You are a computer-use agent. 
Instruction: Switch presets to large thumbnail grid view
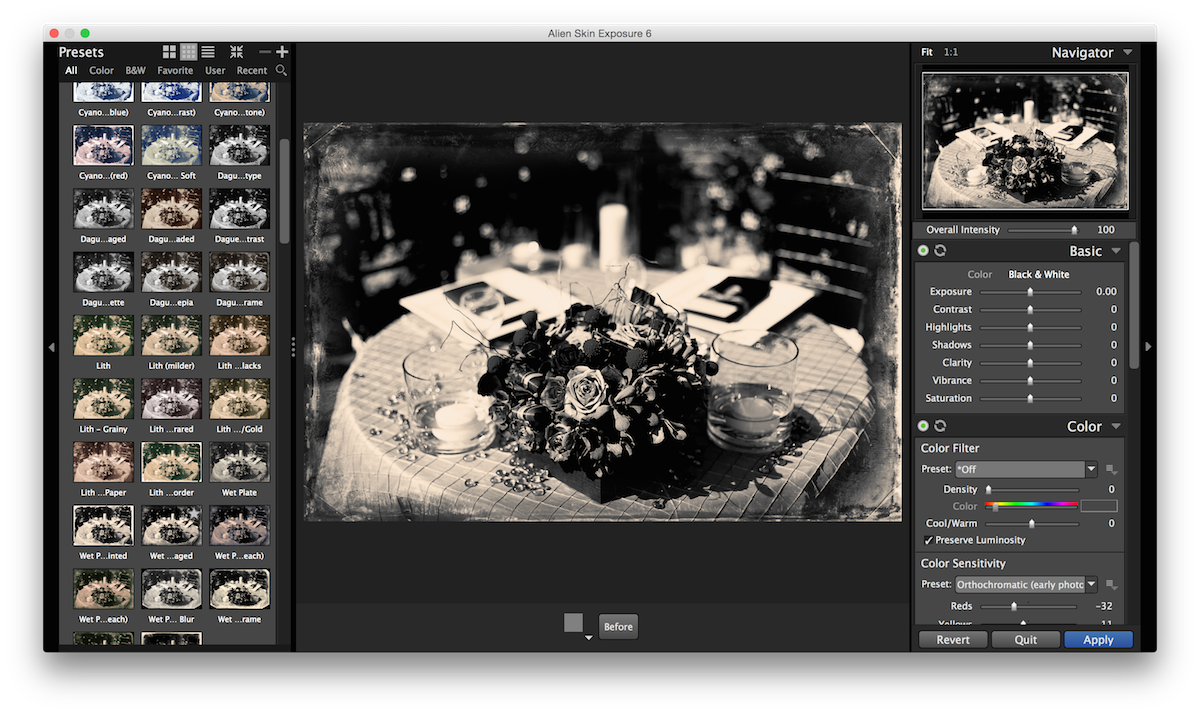(x=169, y=52)
